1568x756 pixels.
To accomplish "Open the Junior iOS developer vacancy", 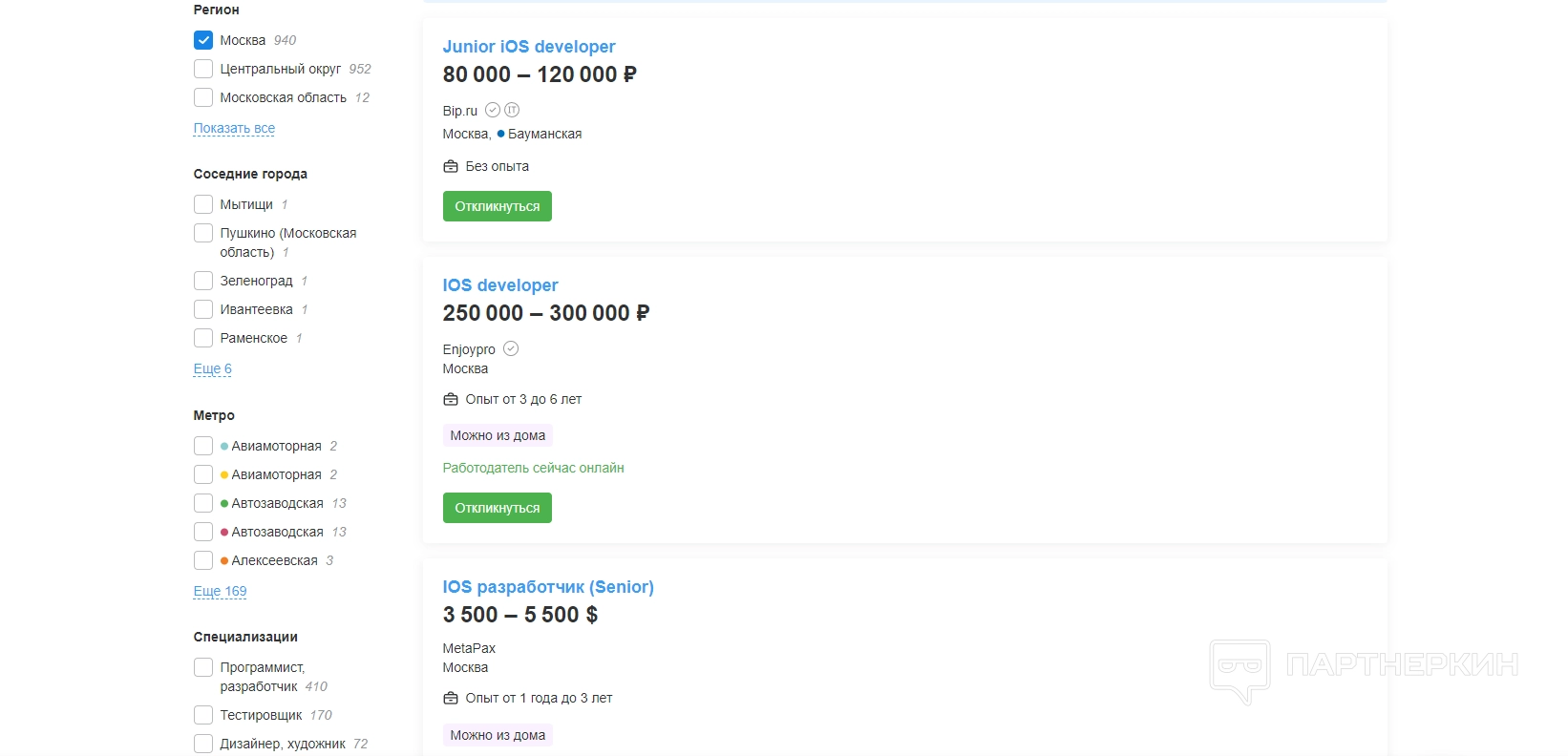I will (x=528, y=47).
